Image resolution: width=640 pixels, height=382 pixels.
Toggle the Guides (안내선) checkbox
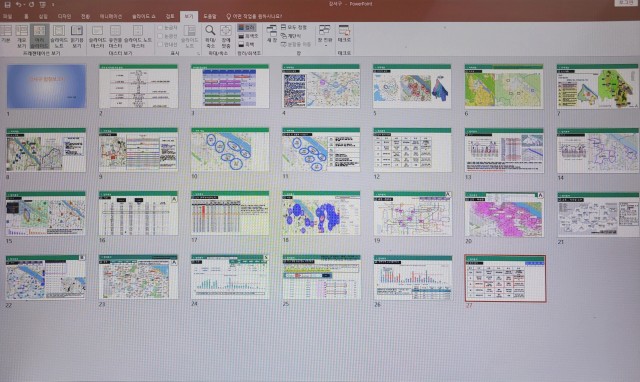pyautogui.click(x=168, y=44)
